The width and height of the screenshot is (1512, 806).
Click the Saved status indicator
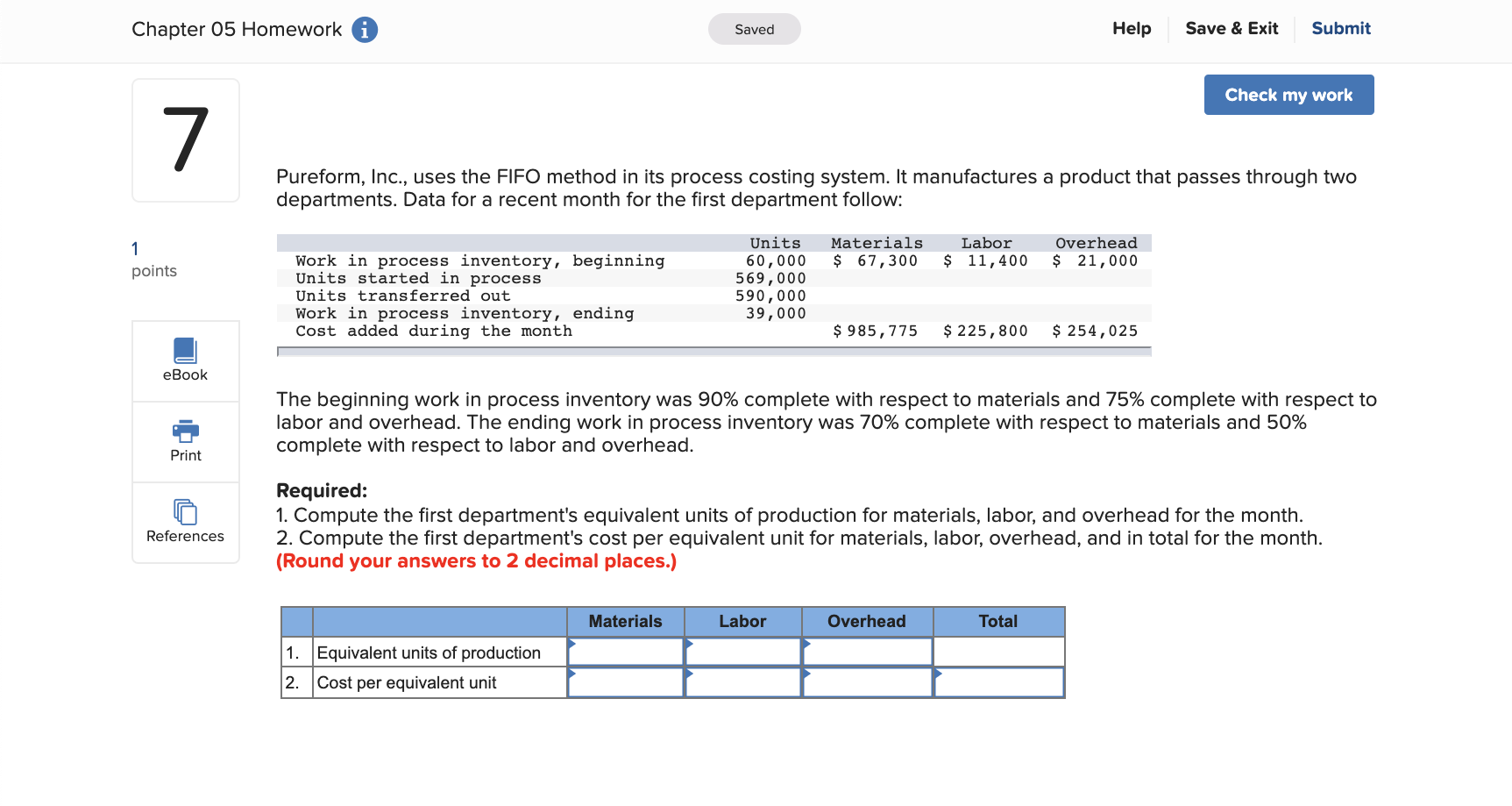point(754,29)
